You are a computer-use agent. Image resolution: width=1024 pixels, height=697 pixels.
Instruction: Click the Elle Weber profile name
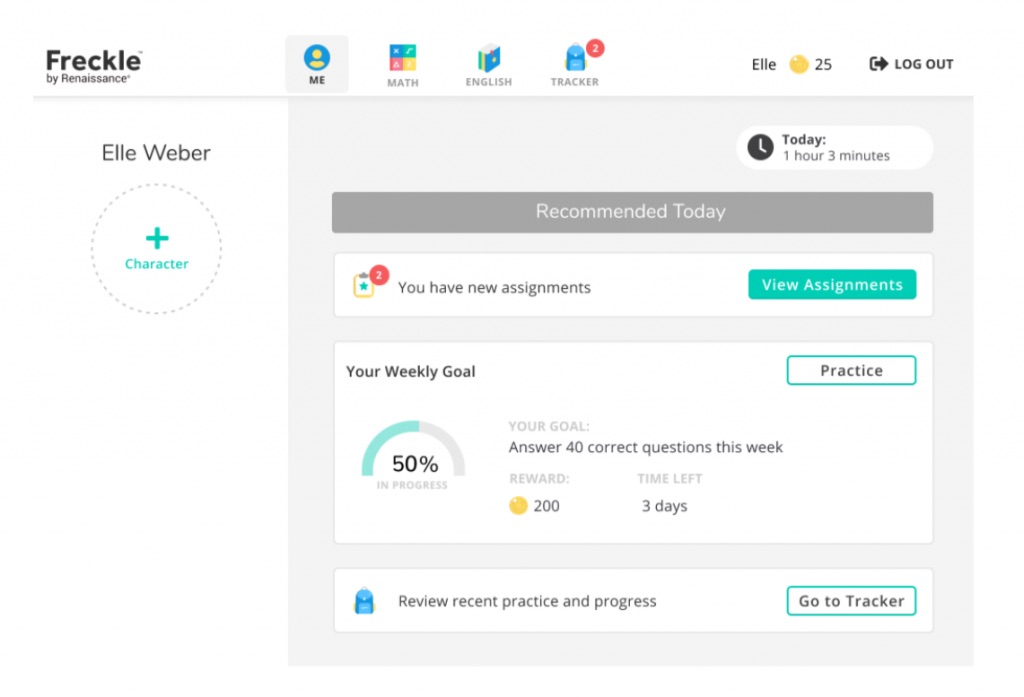point(156,153)
